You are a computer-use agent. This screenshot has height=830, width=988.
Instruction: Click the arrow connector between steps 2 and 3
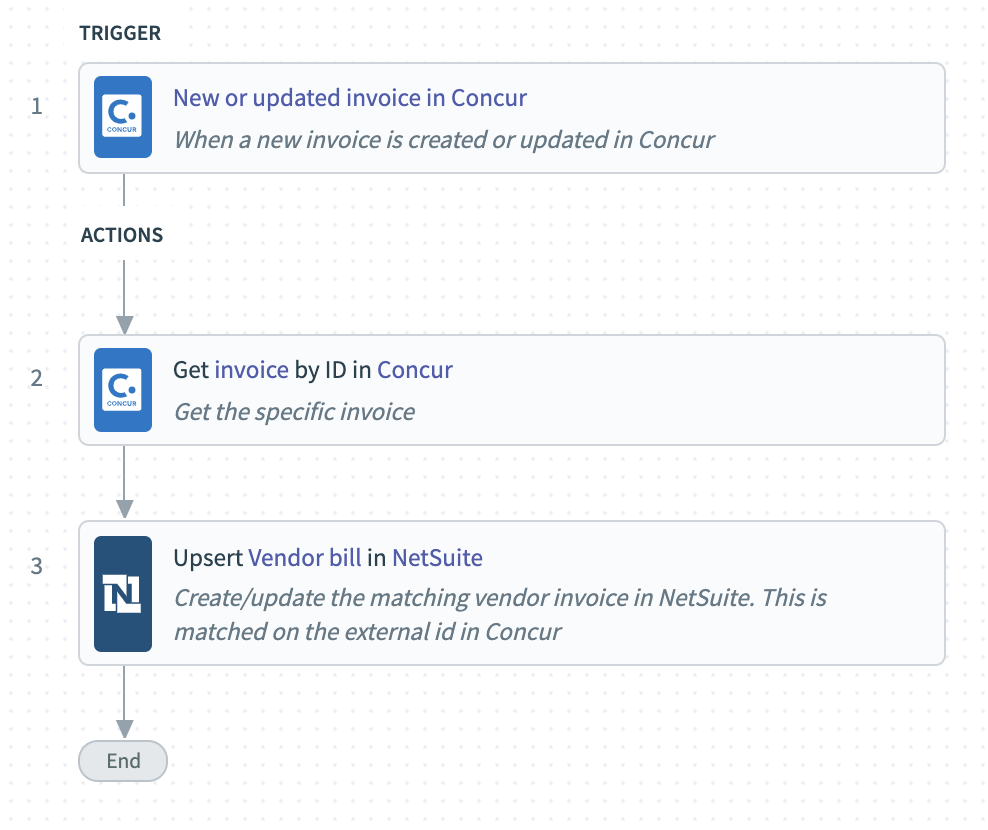[124, 482]
